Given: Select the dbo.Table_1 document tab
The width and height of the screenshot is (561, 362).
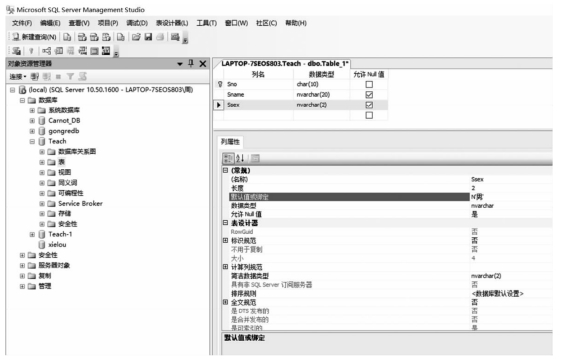Looking at the screenshot, I should point(284,64).
